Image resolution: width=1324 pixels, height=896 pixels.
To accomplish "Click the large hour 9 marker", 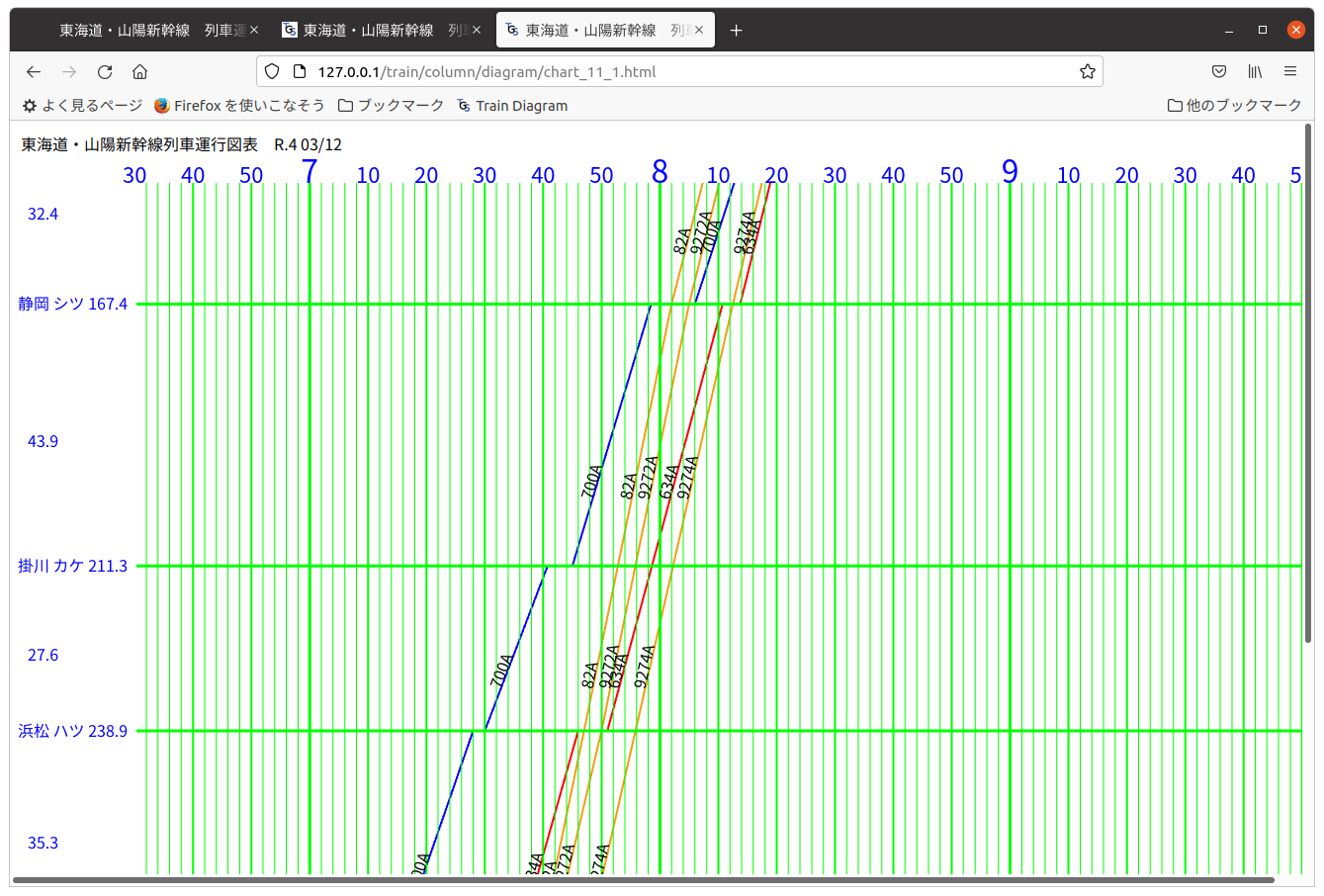I will coord(1010,172).
